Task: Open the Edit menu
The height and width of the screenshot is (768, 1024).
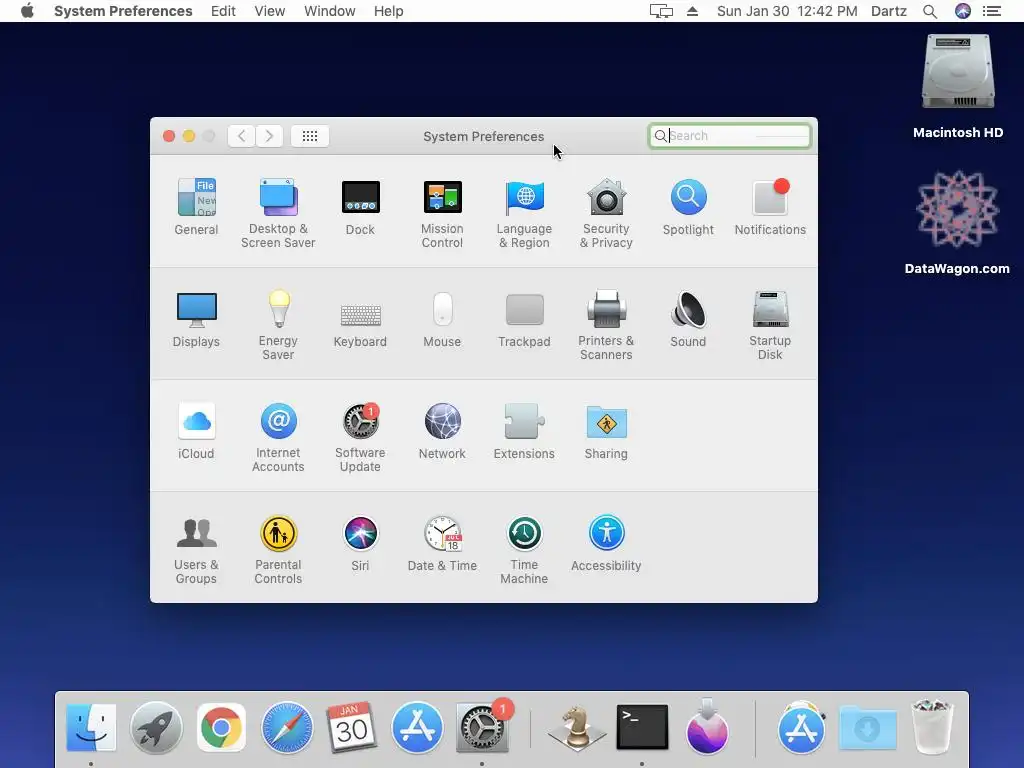Action: [223, 11]
